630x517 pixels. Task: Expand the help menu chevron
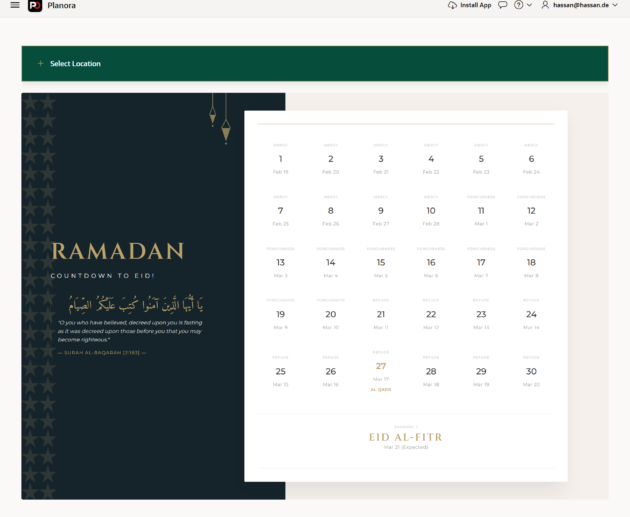point(530,5)
